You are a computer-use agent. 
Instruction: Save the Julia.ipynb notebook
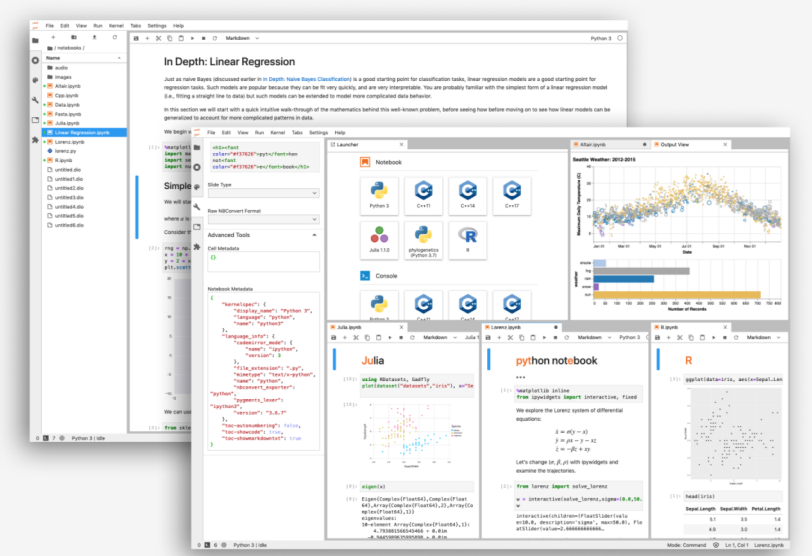334,338
